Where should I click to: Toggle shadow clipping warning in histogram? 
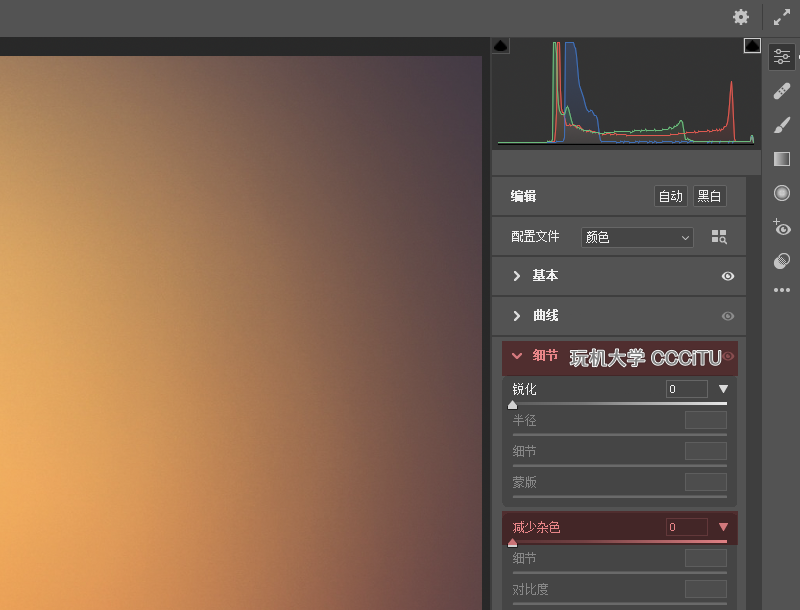coord(501,46)
